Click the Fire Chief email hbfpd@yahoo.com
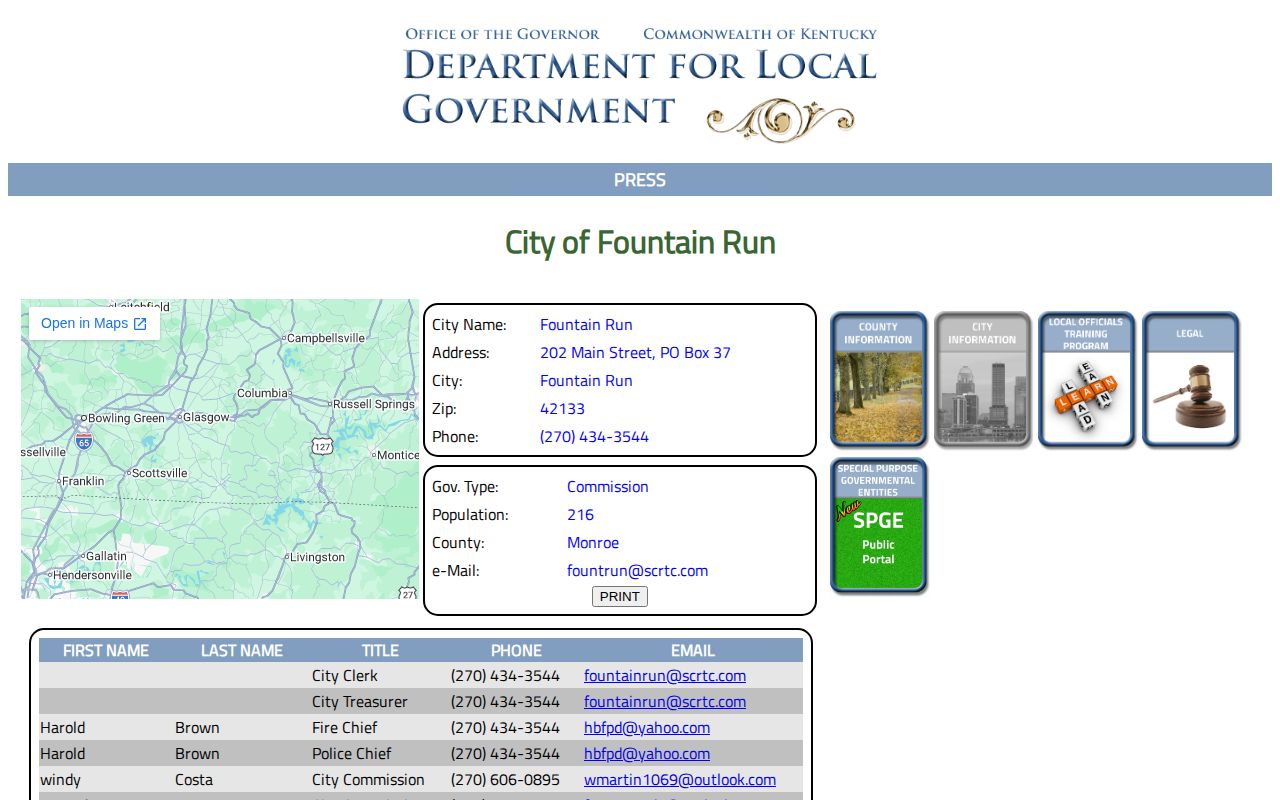Viewport: 1280px width, 800px height. coord(647,728)
